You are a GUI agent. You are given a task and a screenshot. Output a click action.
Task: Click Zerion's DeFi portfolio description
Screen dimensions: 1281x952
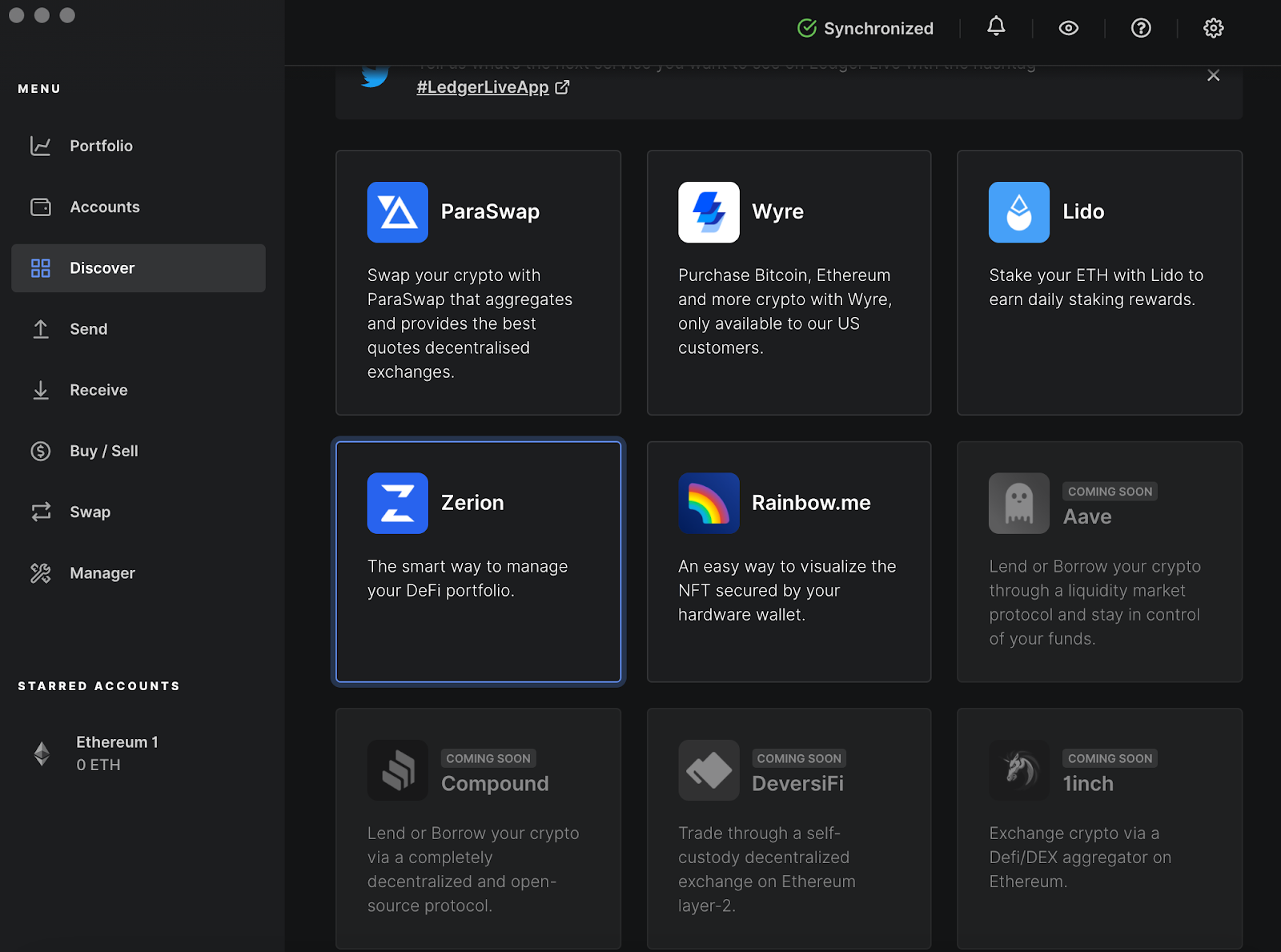tap(468, 578)
